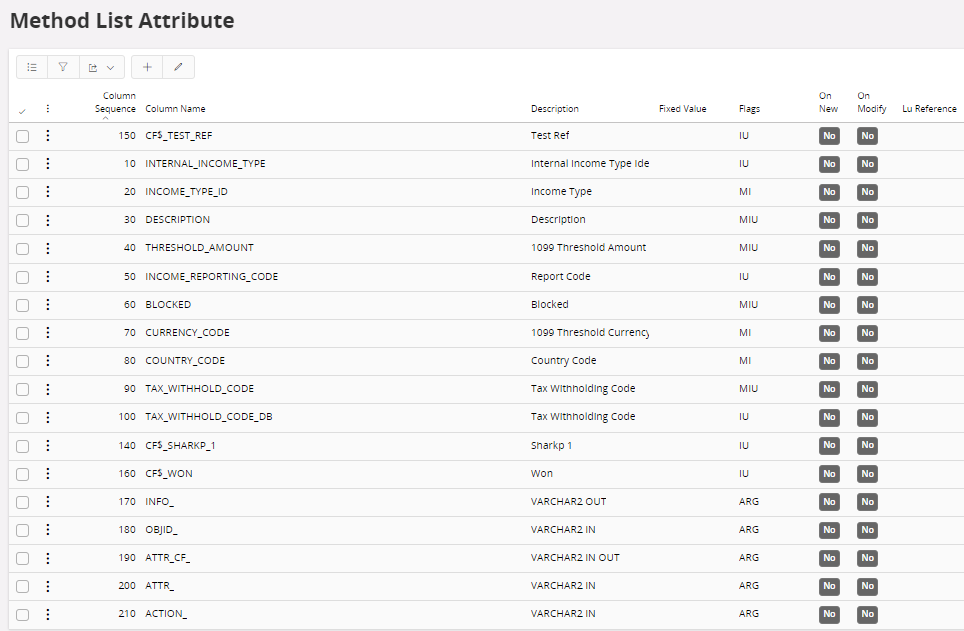Click the add (+) icon to create attribute
The height and width of the screenshot is (631, 964).
coord(146,66)
